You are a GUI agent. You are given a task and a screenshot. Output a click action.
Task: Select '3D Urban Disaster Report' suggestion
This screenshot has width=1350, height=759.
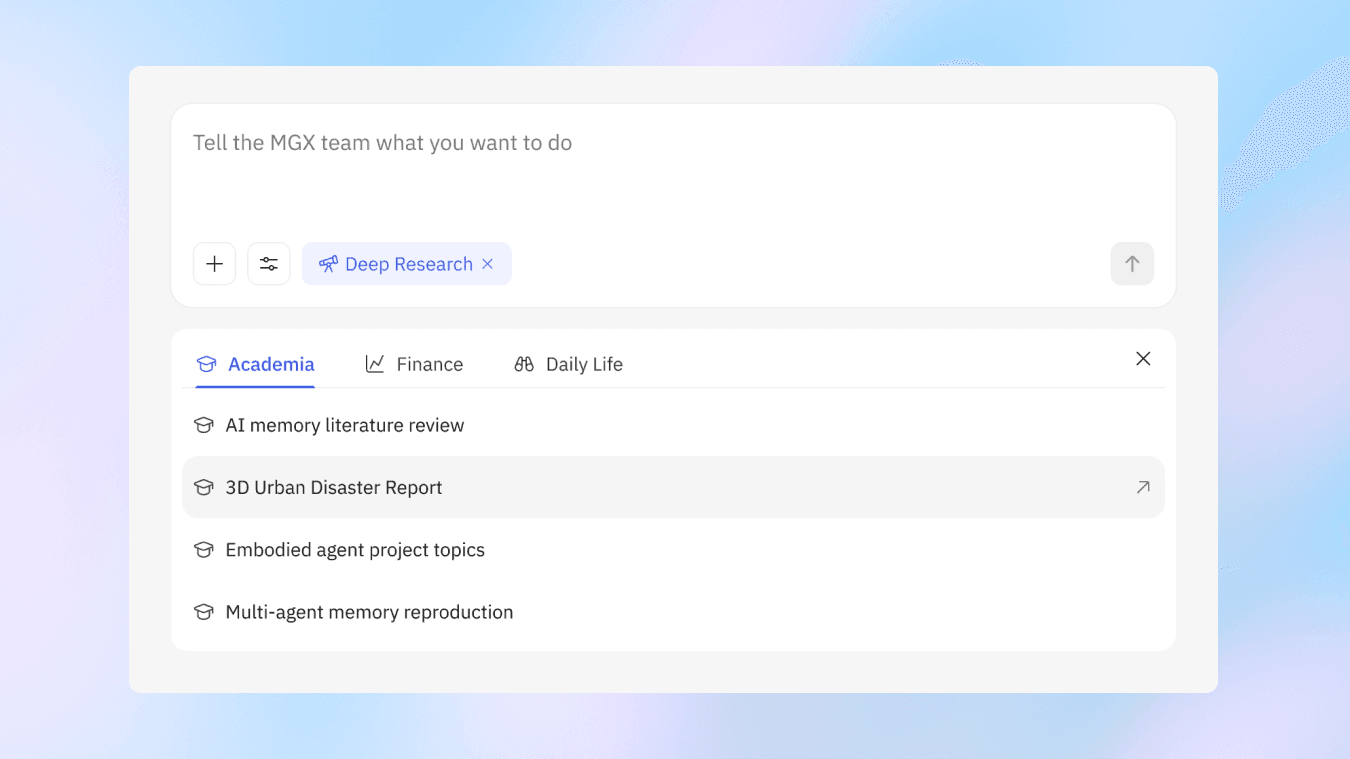tap(673, 487)
